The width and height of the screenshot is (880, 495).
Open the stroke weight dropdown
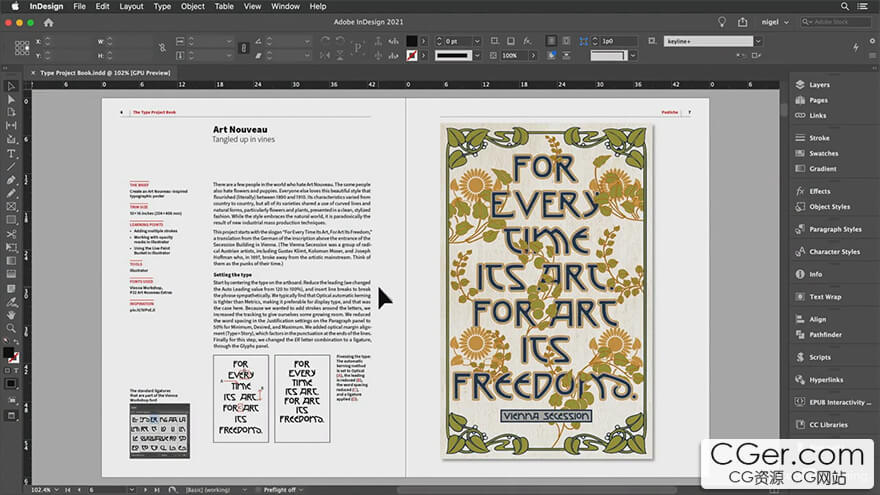point(477,42)
